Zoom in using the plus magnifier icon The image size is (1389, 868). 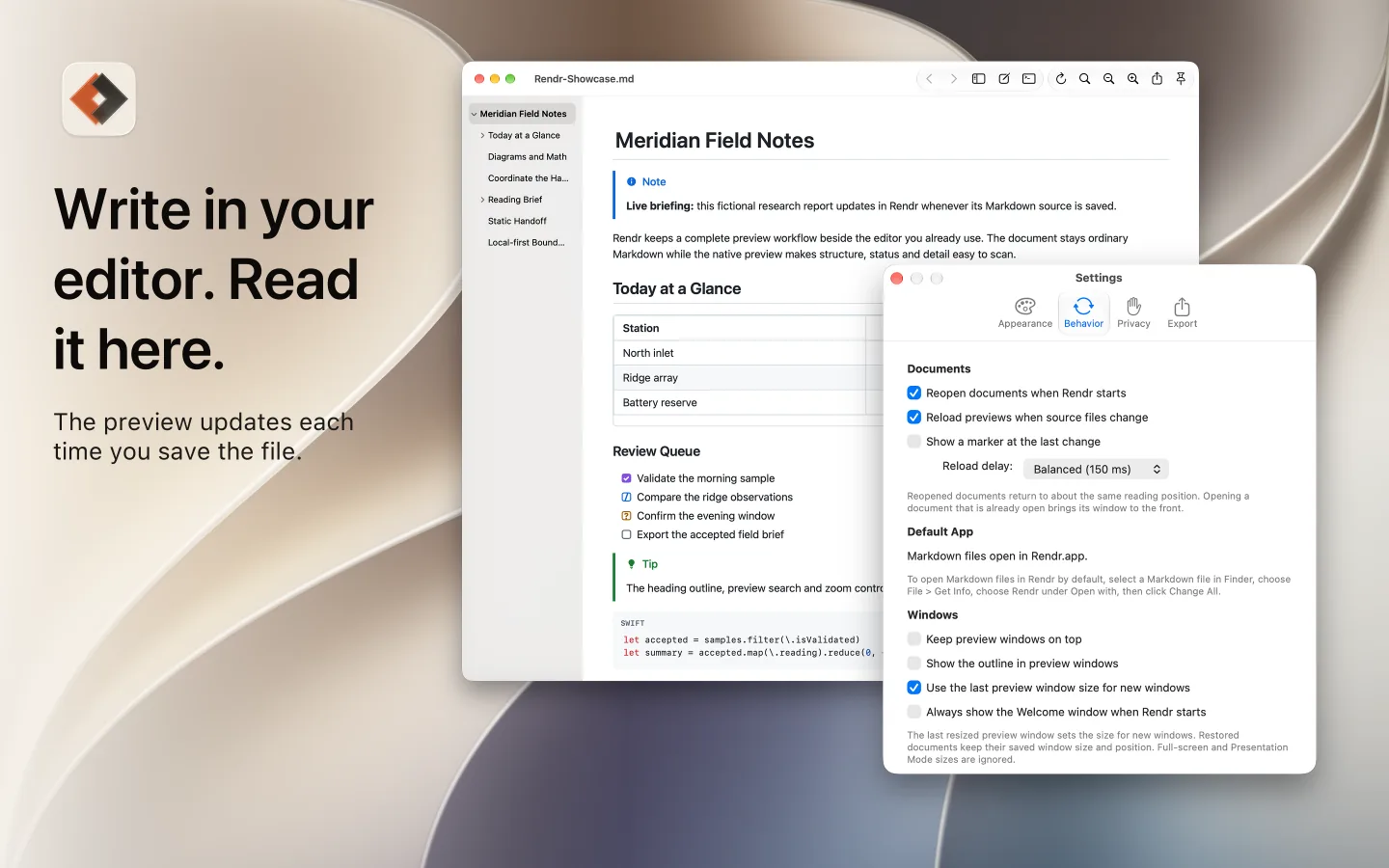[1132, 79]
